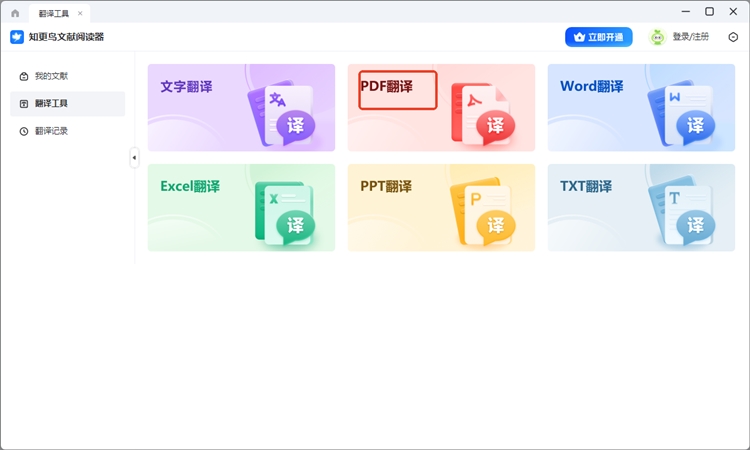Select 翻译工具 in the sidebar
The width and height of the screenshot is (750, 450).
point(67,104)
